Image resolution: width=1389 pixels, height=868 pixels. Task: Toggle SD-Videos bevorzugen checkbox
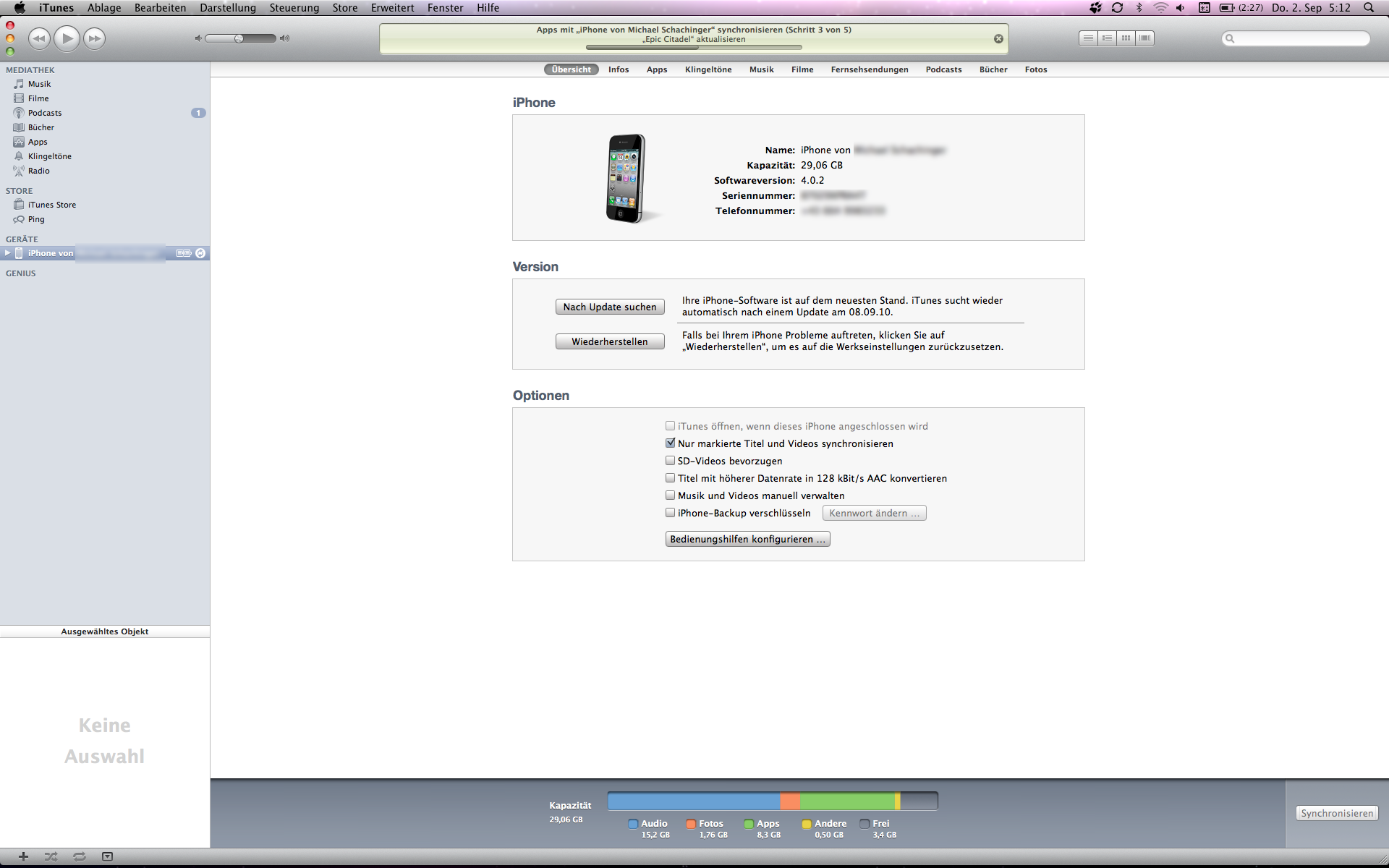pyautogui.click(x=671, y=461)
